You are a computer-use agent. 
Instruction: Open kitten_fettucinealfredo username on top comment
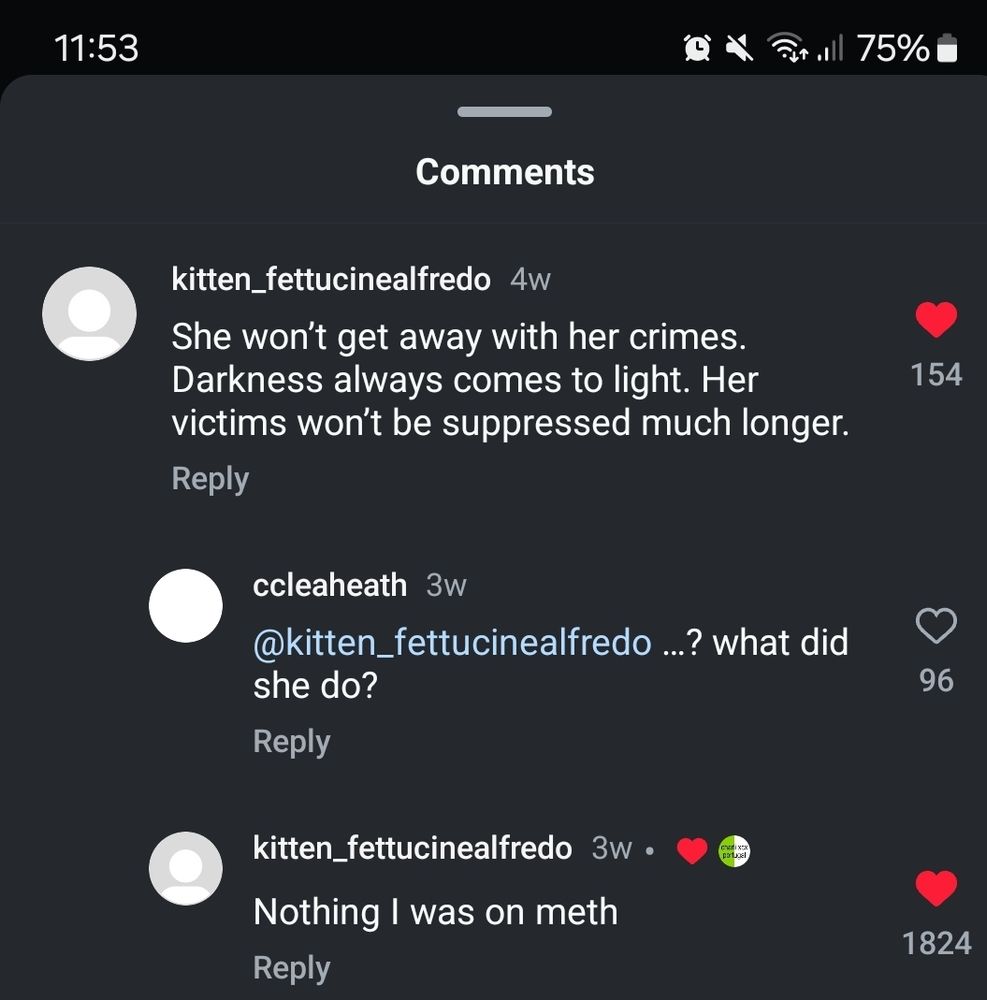[331, 280]
